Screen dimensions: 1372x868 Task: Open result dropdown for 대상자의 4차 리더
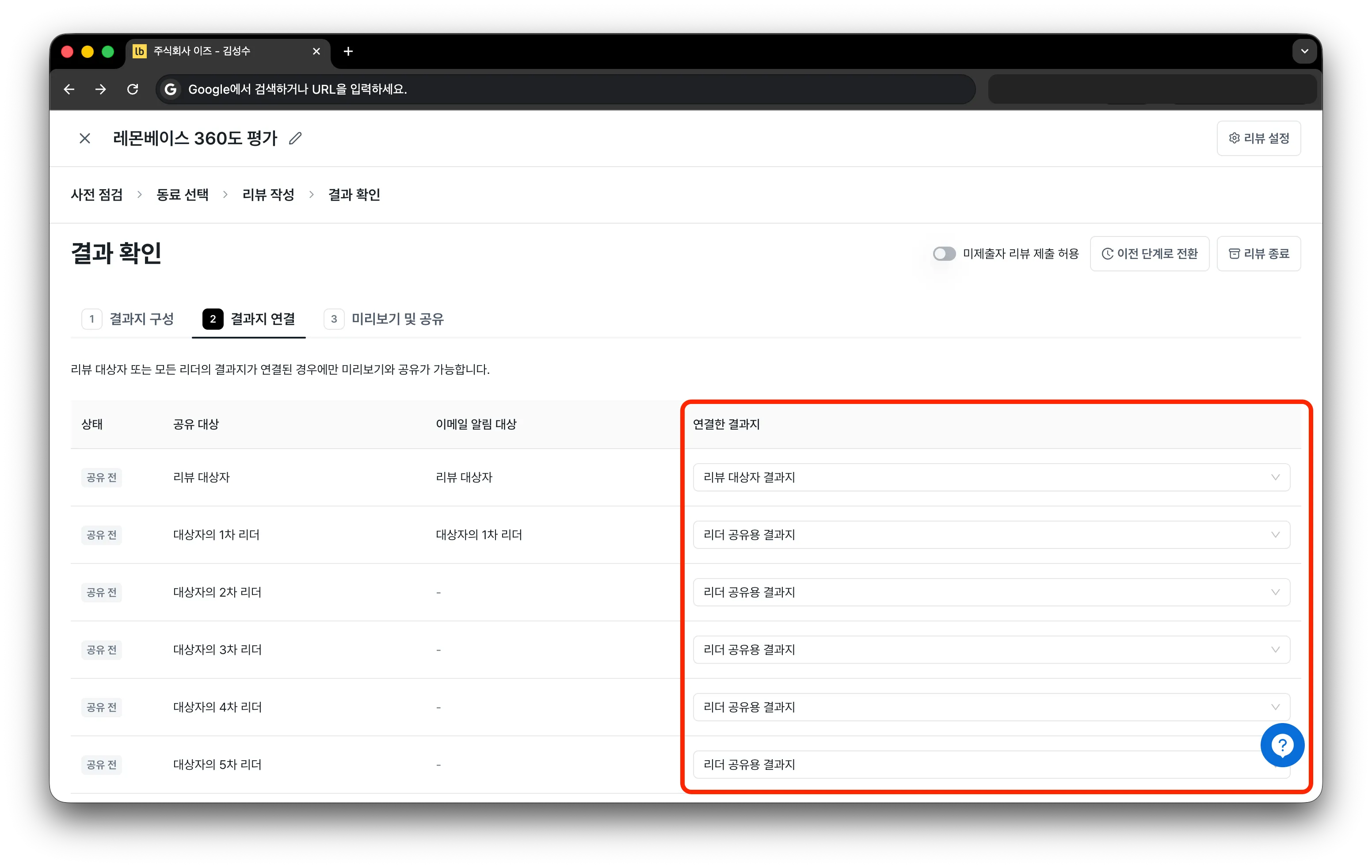pyautogui.click(x=991, y=707)
